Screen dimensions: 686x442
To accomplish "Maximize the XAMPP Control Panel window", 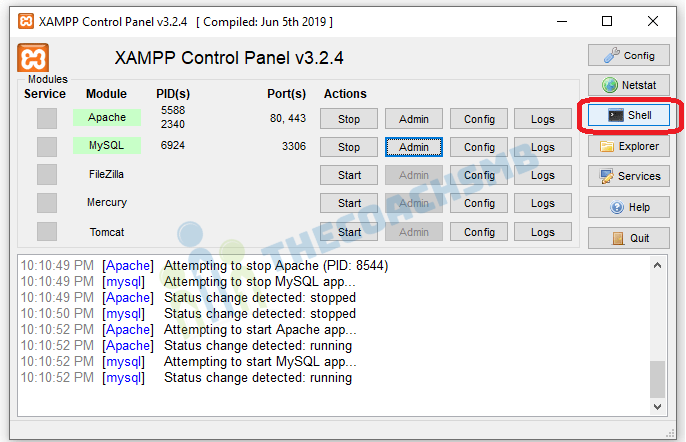I will click(607, 21).
